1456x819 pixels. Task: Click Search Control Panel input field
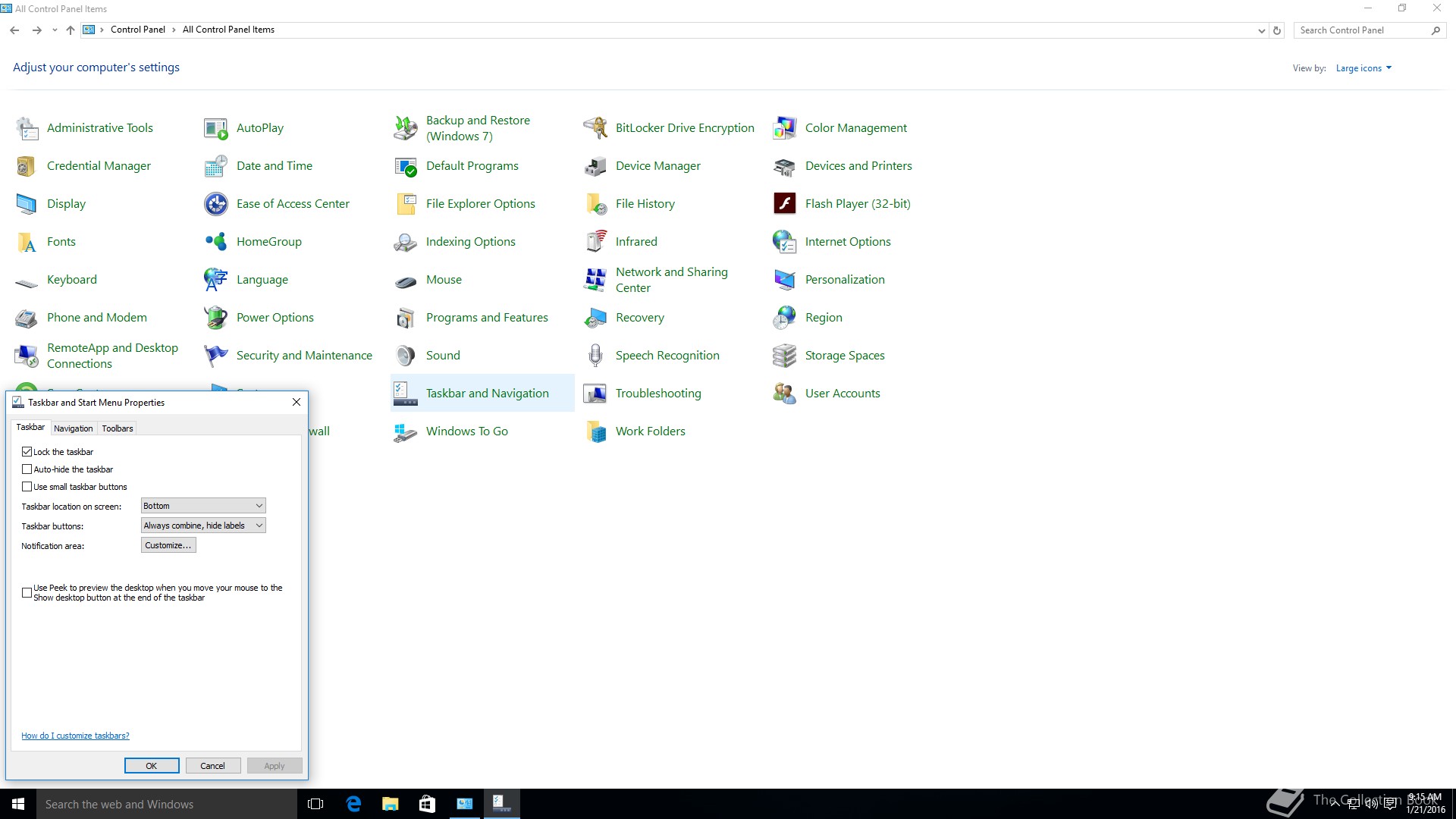click(1363, 30)
